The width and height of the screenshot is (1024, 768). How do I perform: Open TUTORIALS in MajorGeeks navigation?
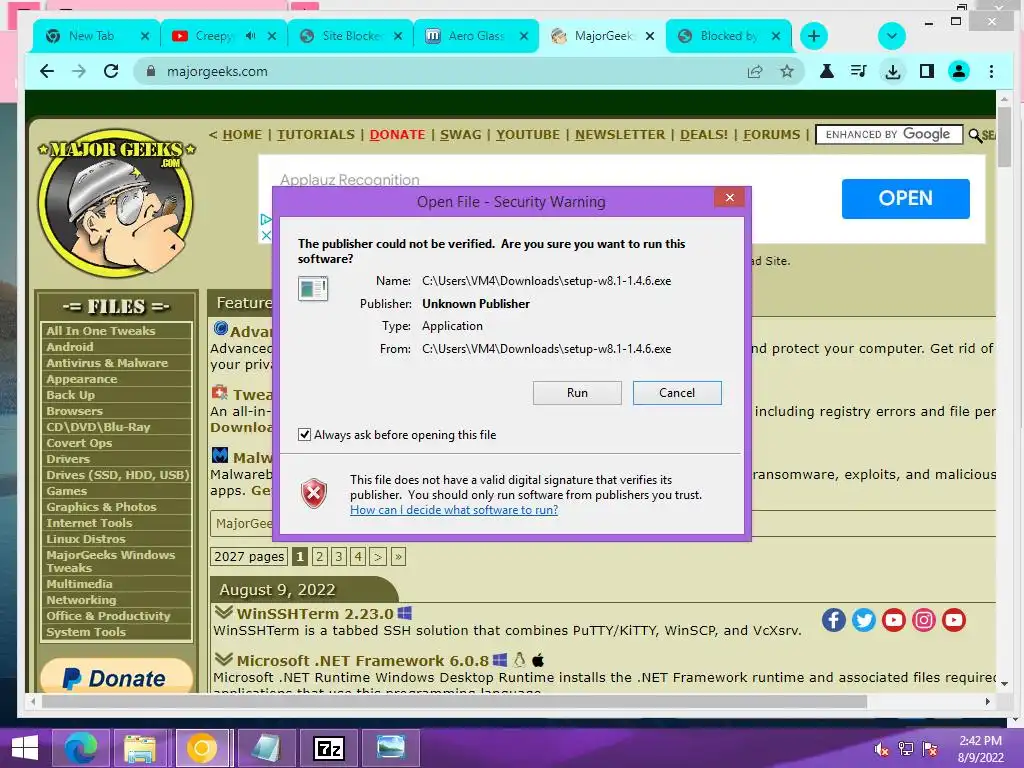pos(315,135)
